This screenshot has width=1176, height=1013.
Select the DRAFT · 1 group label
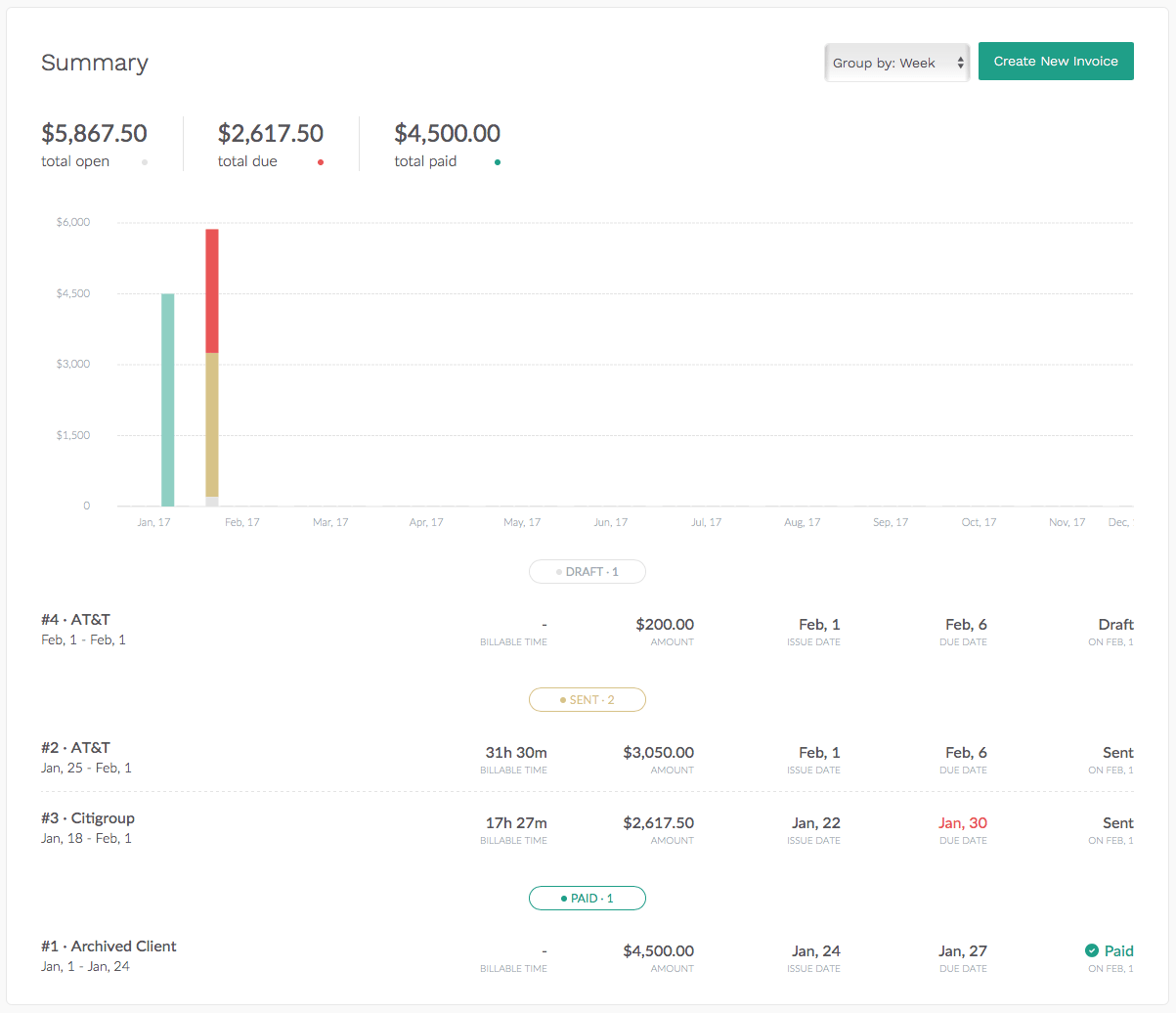[x=588, y=571]
